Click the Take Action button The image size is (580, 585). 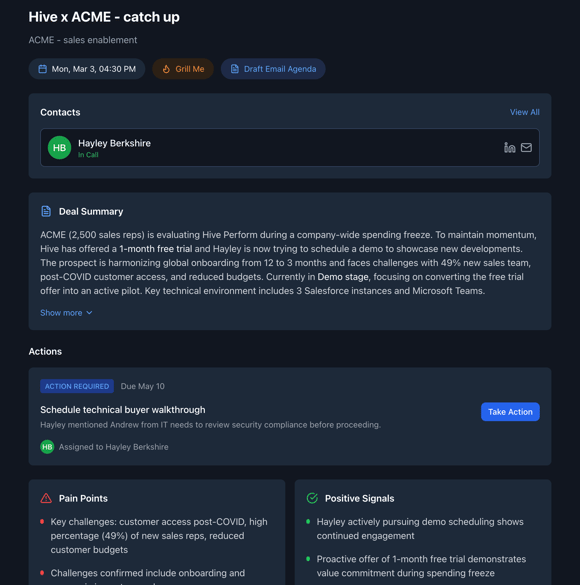tap(510, 412)
